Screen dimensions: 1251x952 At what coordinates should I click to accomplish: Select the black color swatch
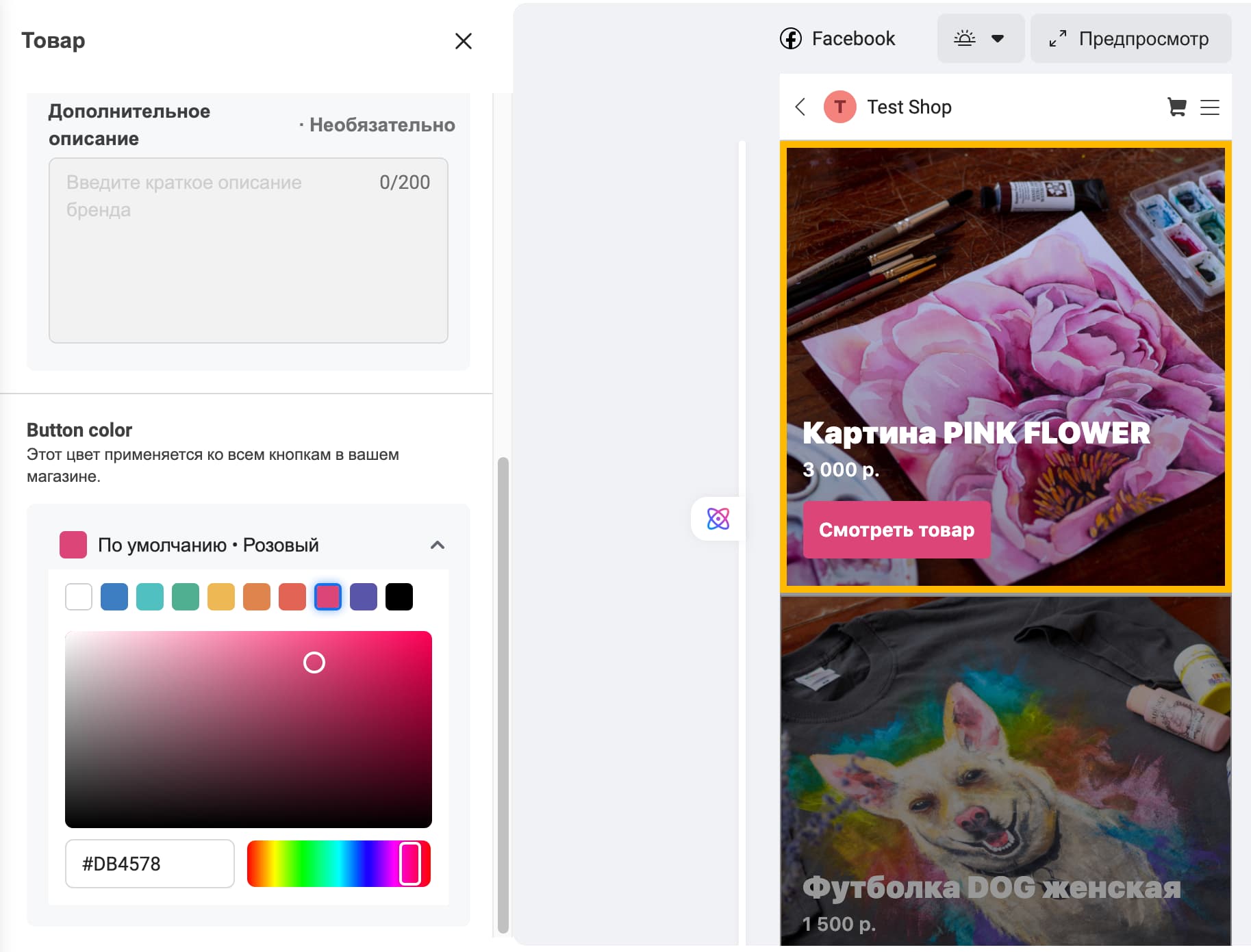pyautogui.click(x=399, y=597)
